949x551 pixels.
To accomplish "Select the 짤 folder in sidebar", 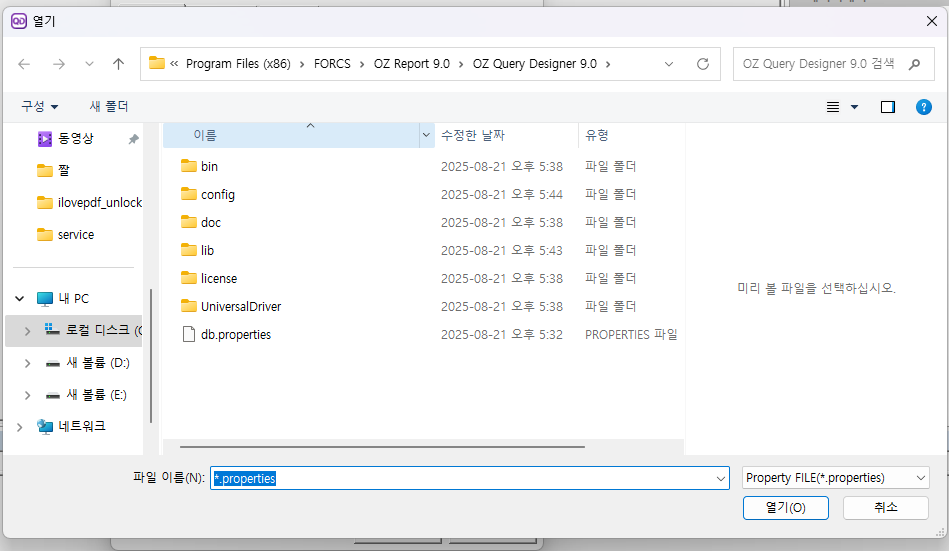I will [x=64, y=171].
